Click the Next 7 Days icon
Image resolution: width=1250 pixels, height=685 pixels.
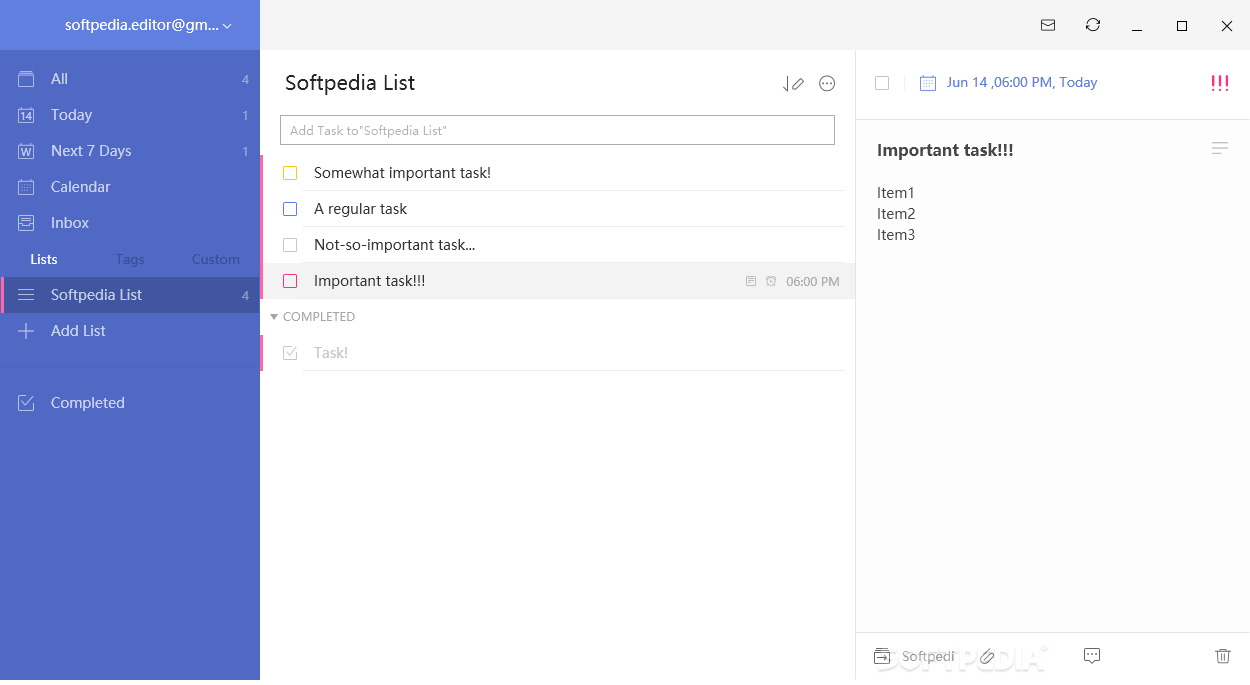coord(26,151)
